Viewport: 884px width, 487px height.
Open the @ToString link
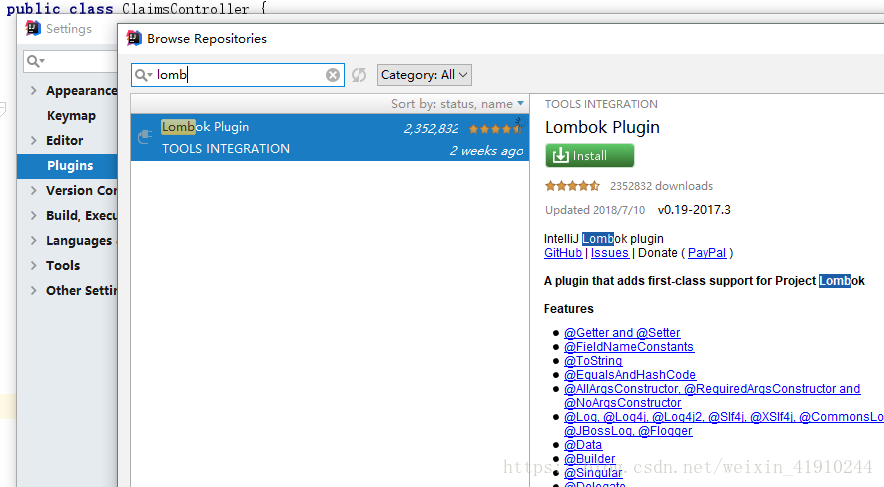coord(593,361)
